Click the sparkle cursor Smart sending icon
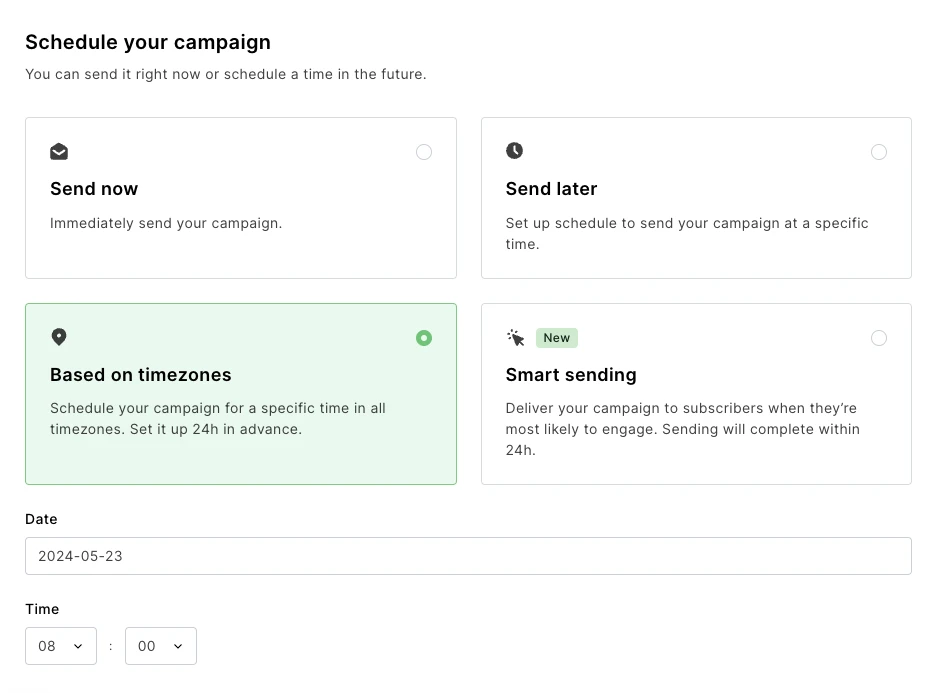The image size is (941, 693). [x=516, y=338]
